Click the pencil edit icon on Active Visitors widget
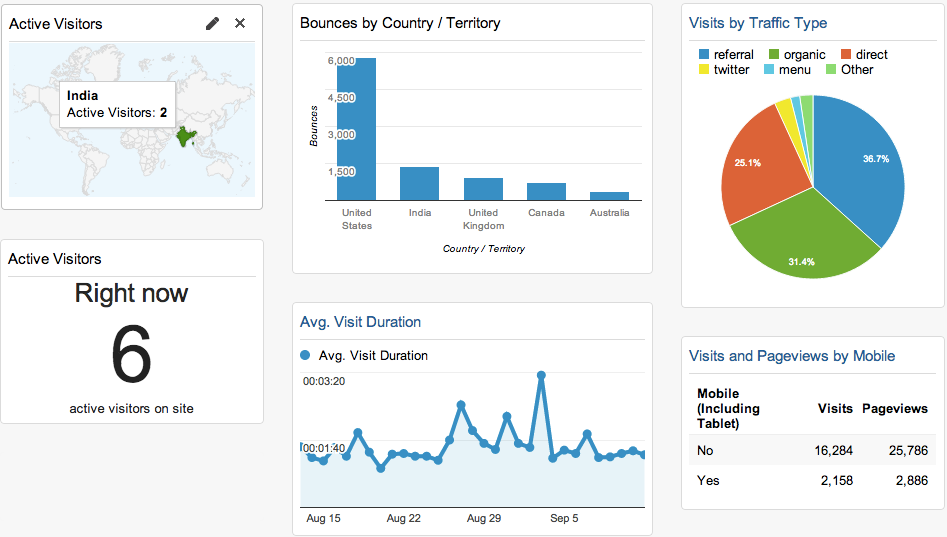This screenshot has width=947, height=537. [x=212, y=24]
